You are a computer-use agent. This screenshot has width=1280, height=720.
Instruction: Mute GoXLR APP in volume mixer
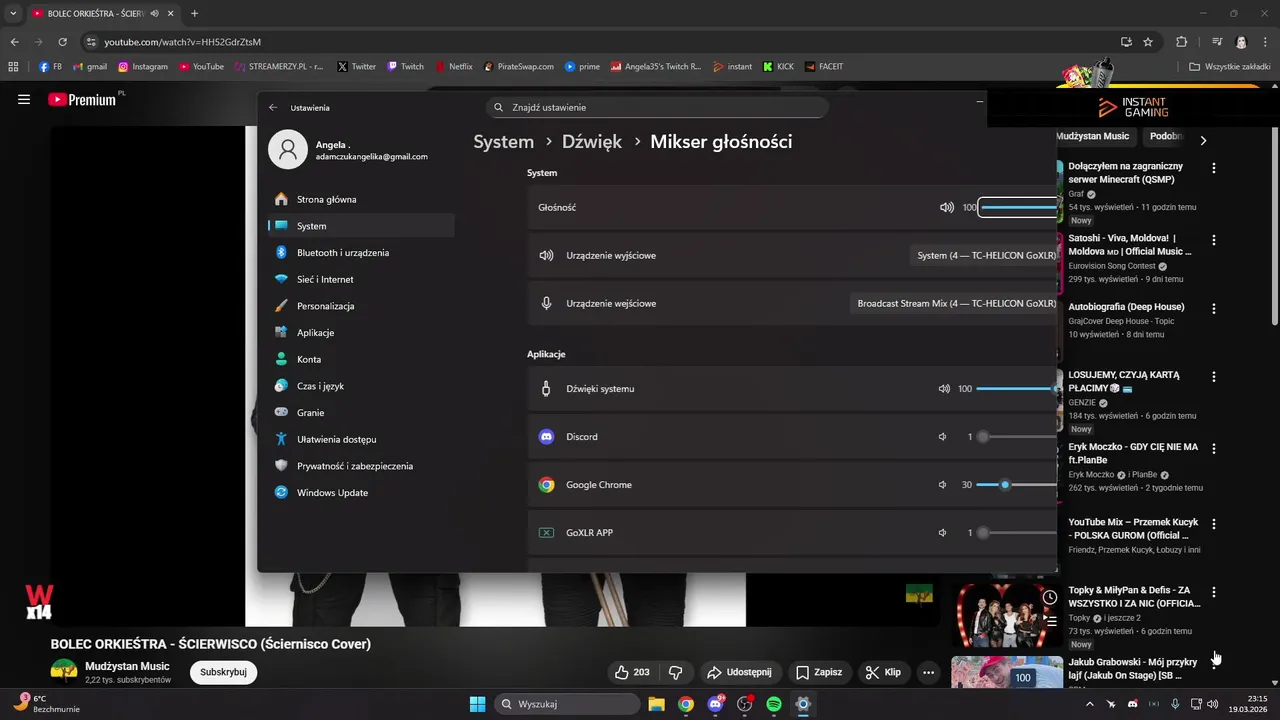[x=942, y=533]
